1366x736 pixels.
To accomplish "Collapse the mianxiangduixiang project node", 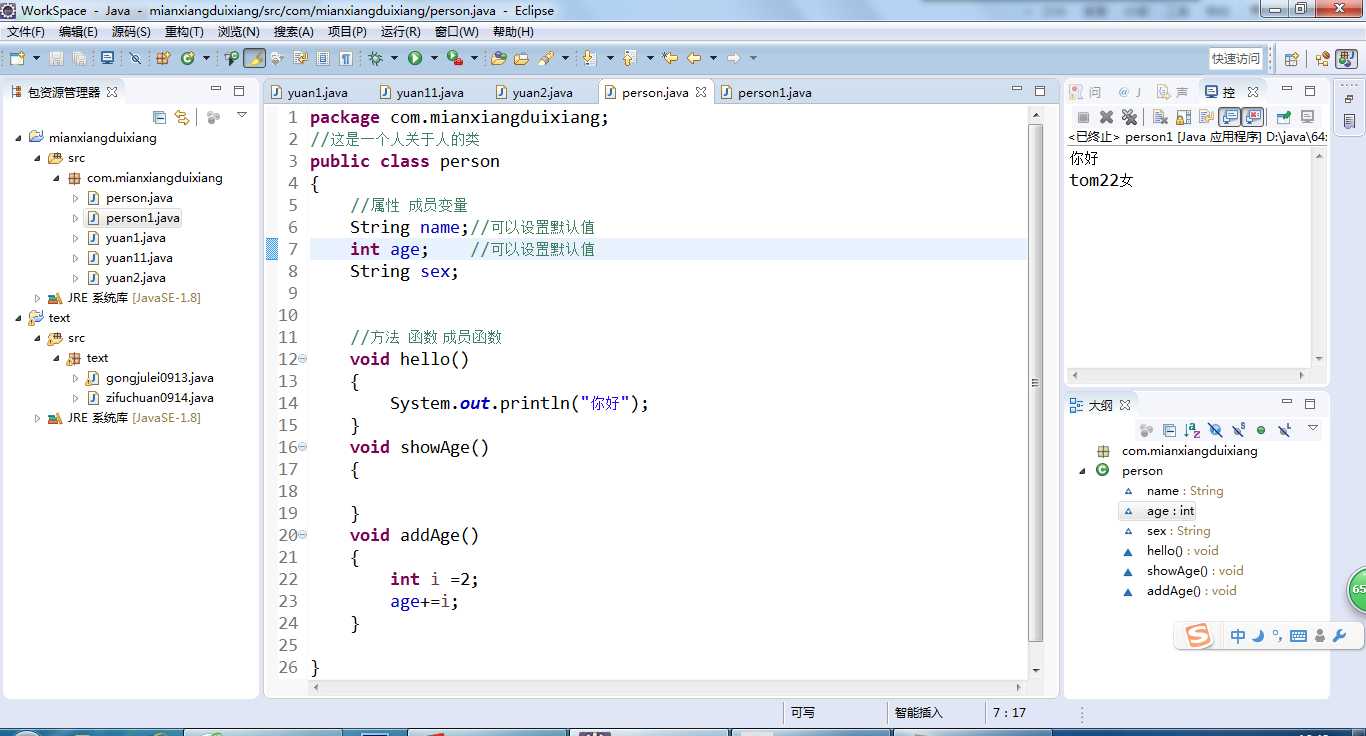I will coord(19,138).
